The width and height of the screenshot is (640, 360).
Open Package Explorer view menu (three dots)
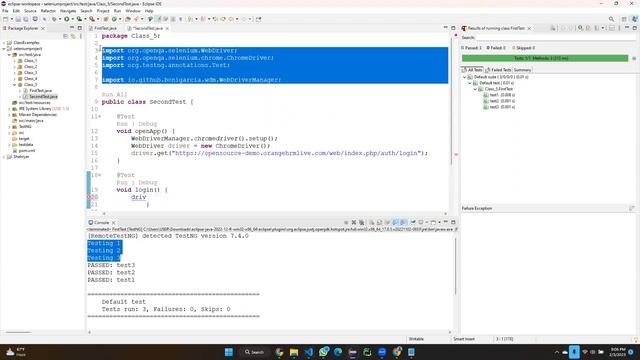pos(80,36)
